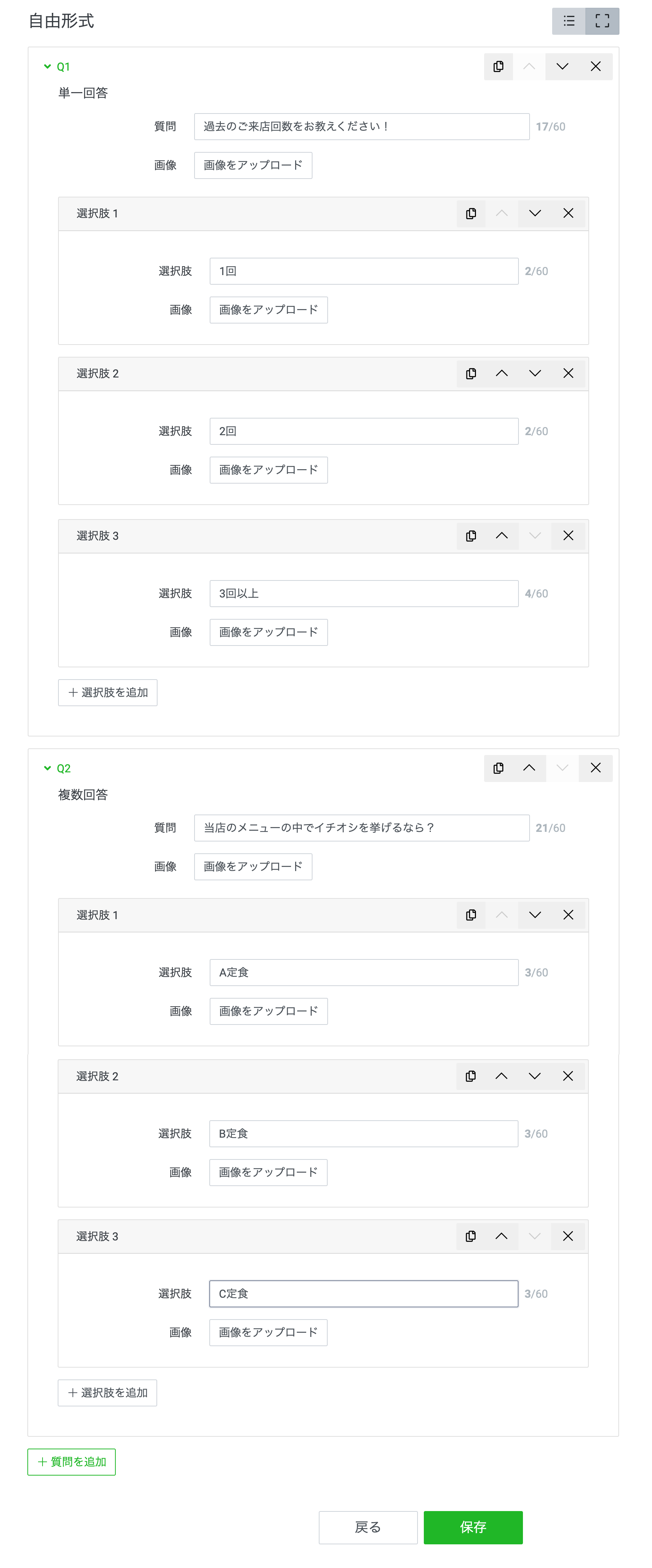Move Q1 down with arrow icon
This screenshot has width=652, height=1568.
562,66
